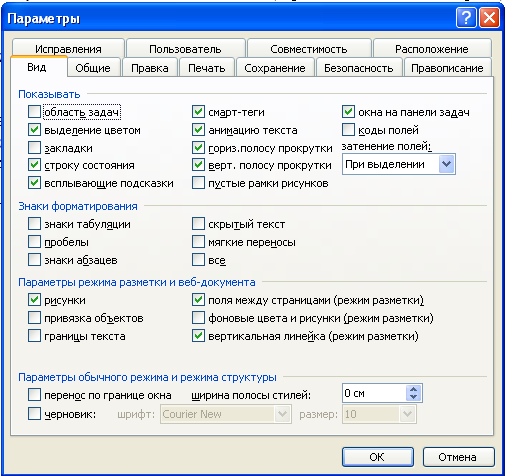The image size is (505, 476).
Task: Open the «Правописание» tab
Action: [x=447, y=68]
